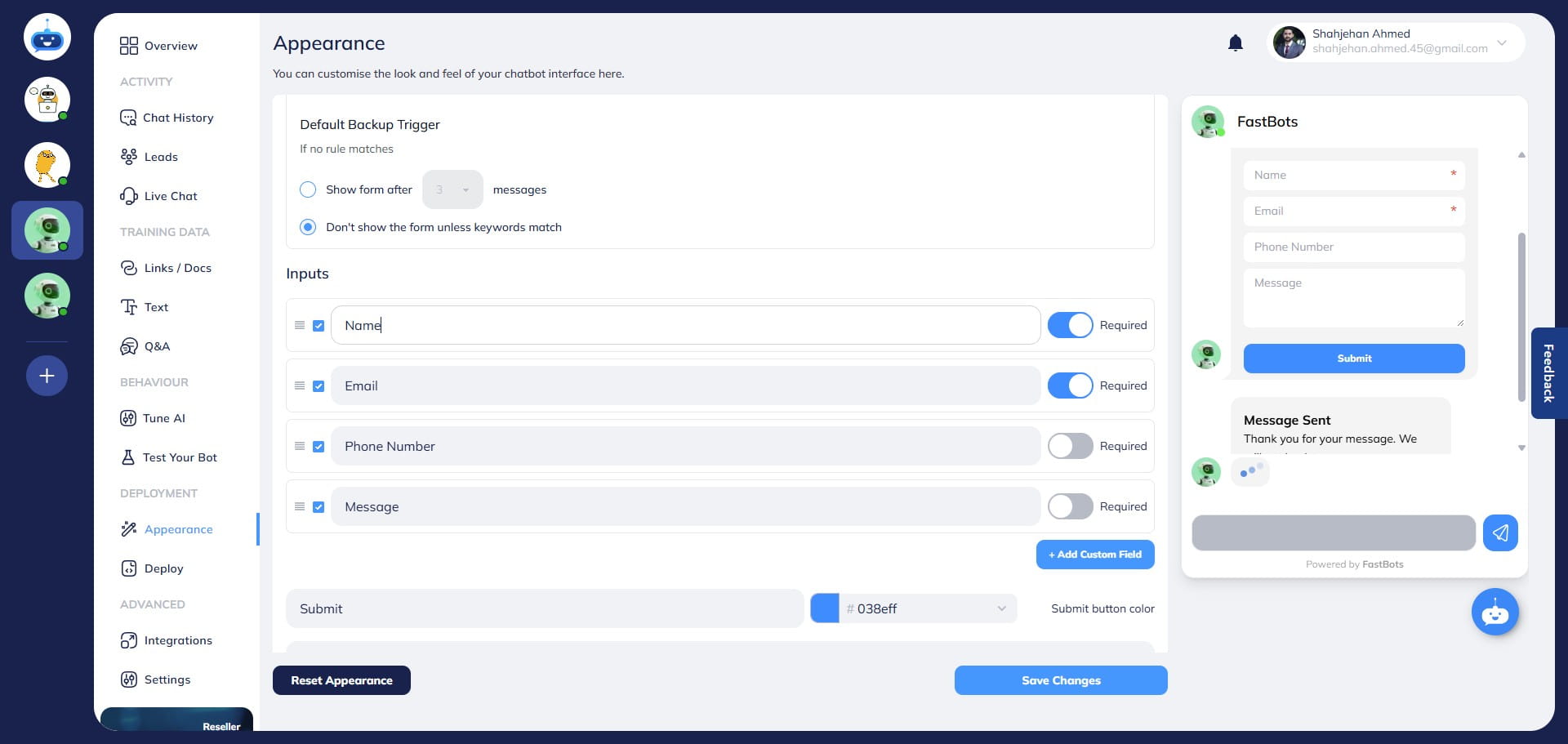Click the blue submit color swatch
1568x744 pixels.
[826, 608]
